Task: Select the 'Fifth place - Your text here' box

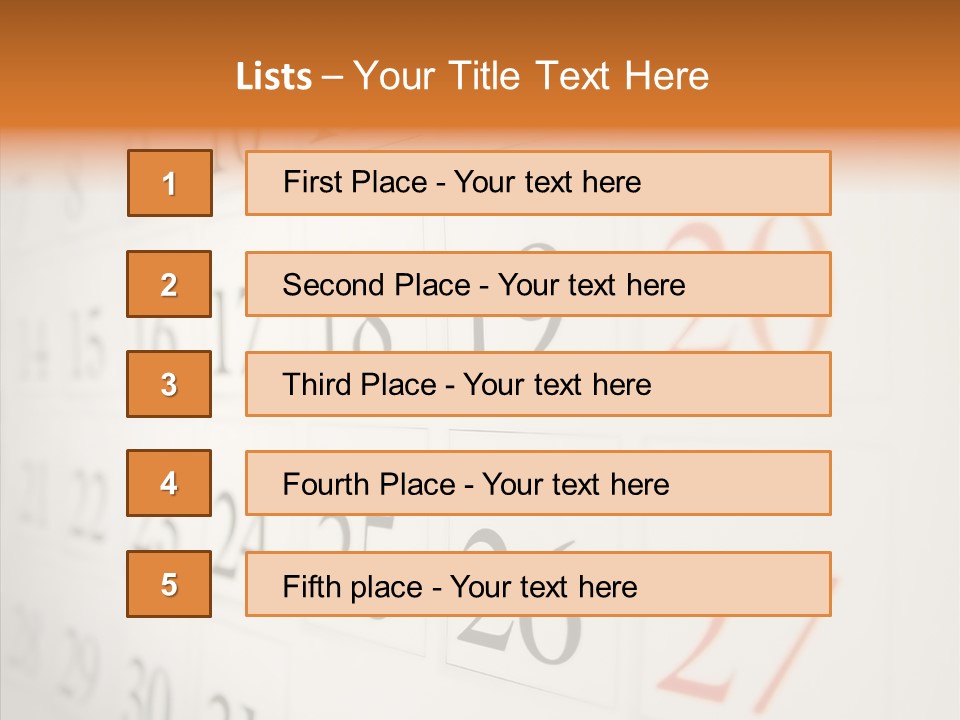Action: coord(538,584)
